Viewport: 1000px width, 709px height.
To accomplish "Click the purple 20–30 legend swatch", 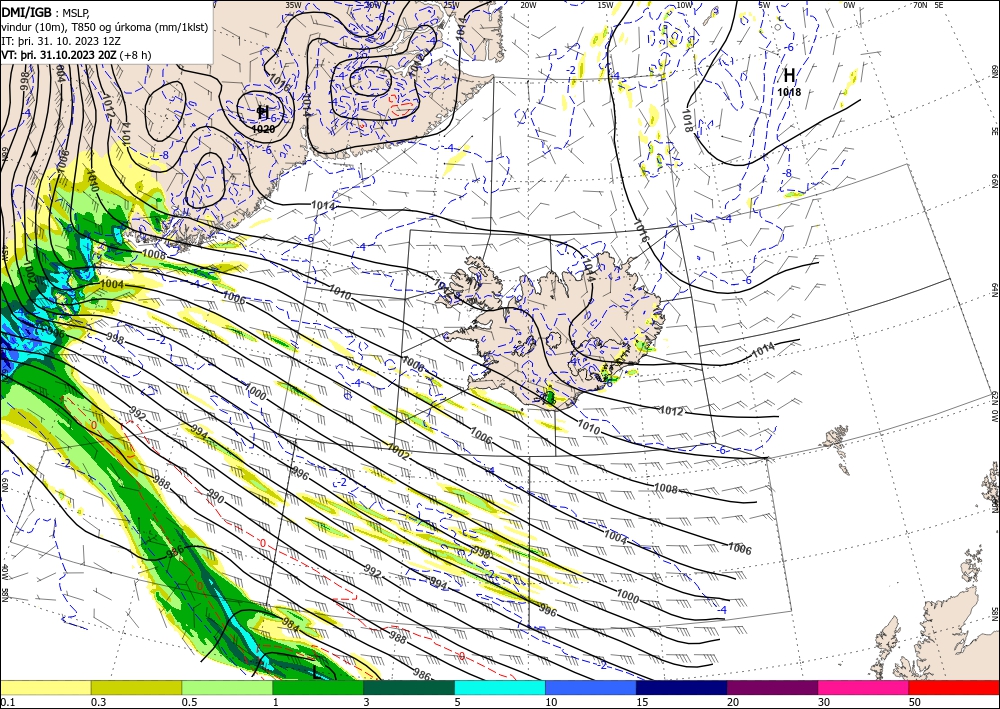I will coord(772,687).
